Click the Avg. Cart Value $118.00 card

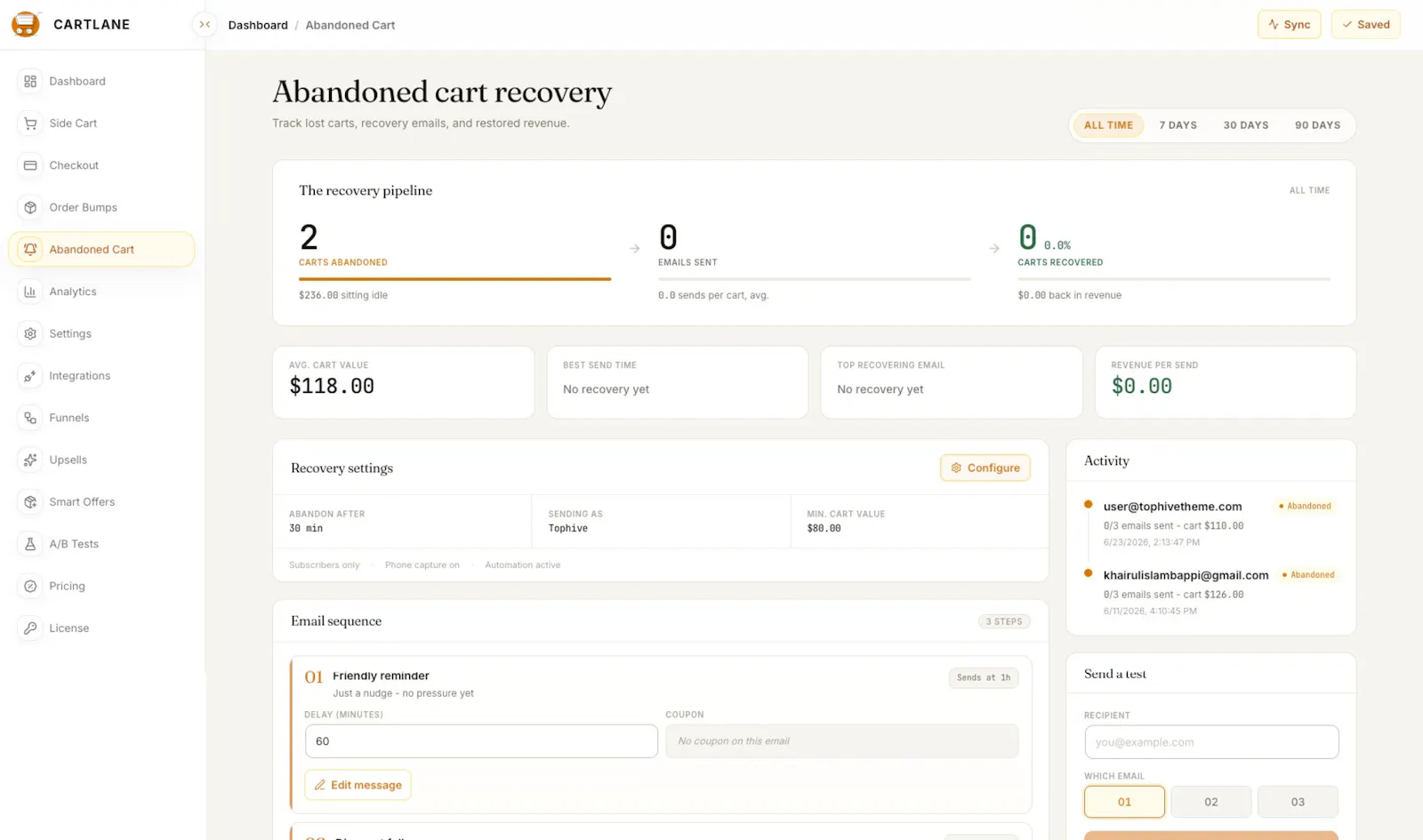tap(404, 382)
